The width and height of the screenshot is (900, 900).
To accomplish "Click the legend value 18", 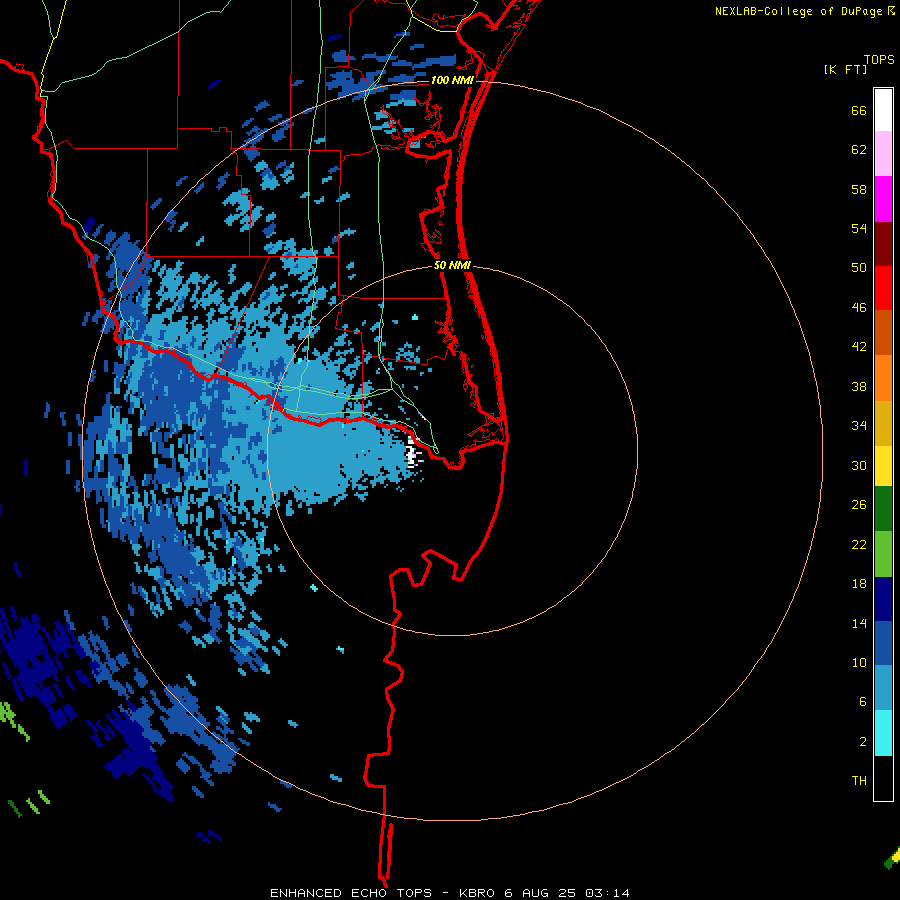I will pos(859,584).
